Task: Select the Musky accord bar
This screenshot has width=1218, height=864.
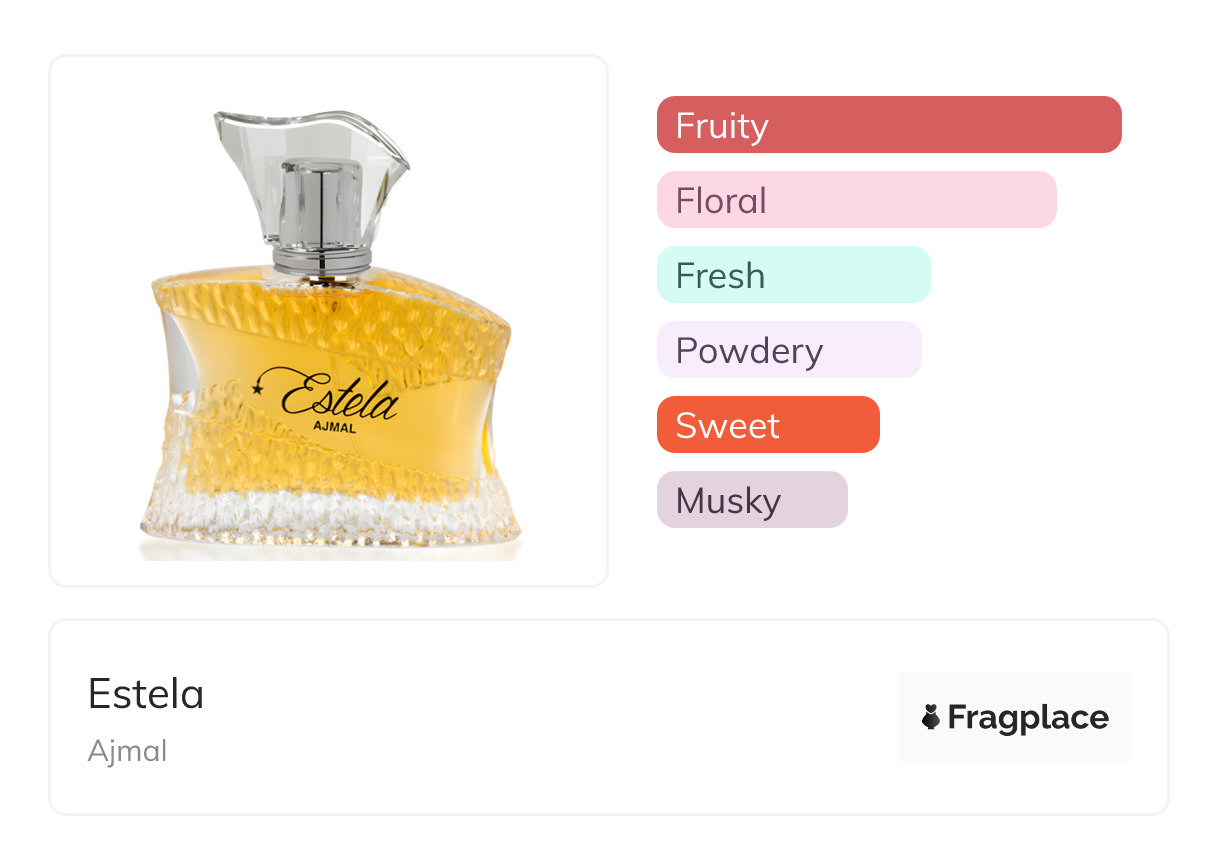Action: [752, 500]
